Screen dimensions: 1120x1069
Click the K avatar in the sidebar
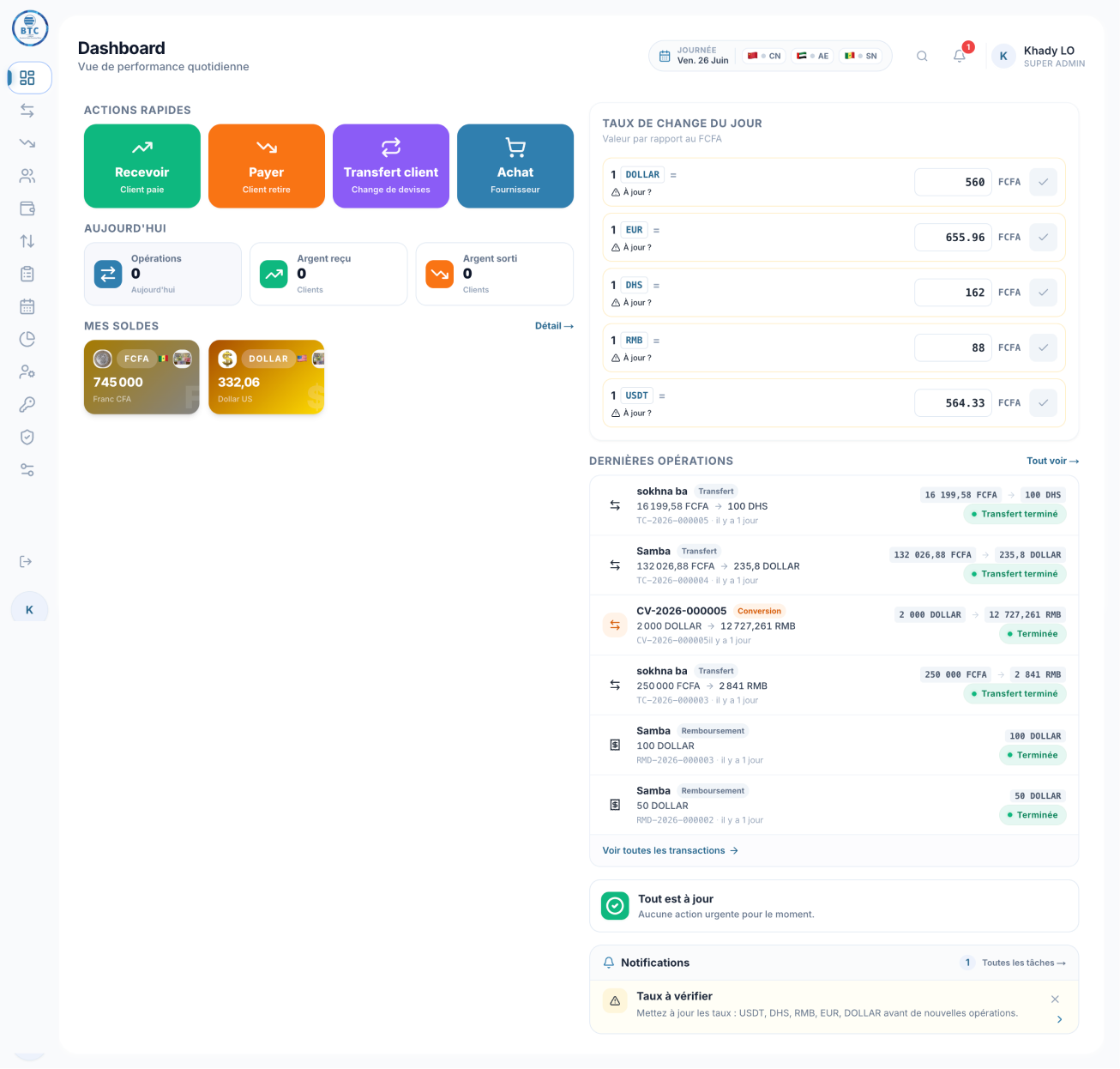30,609
